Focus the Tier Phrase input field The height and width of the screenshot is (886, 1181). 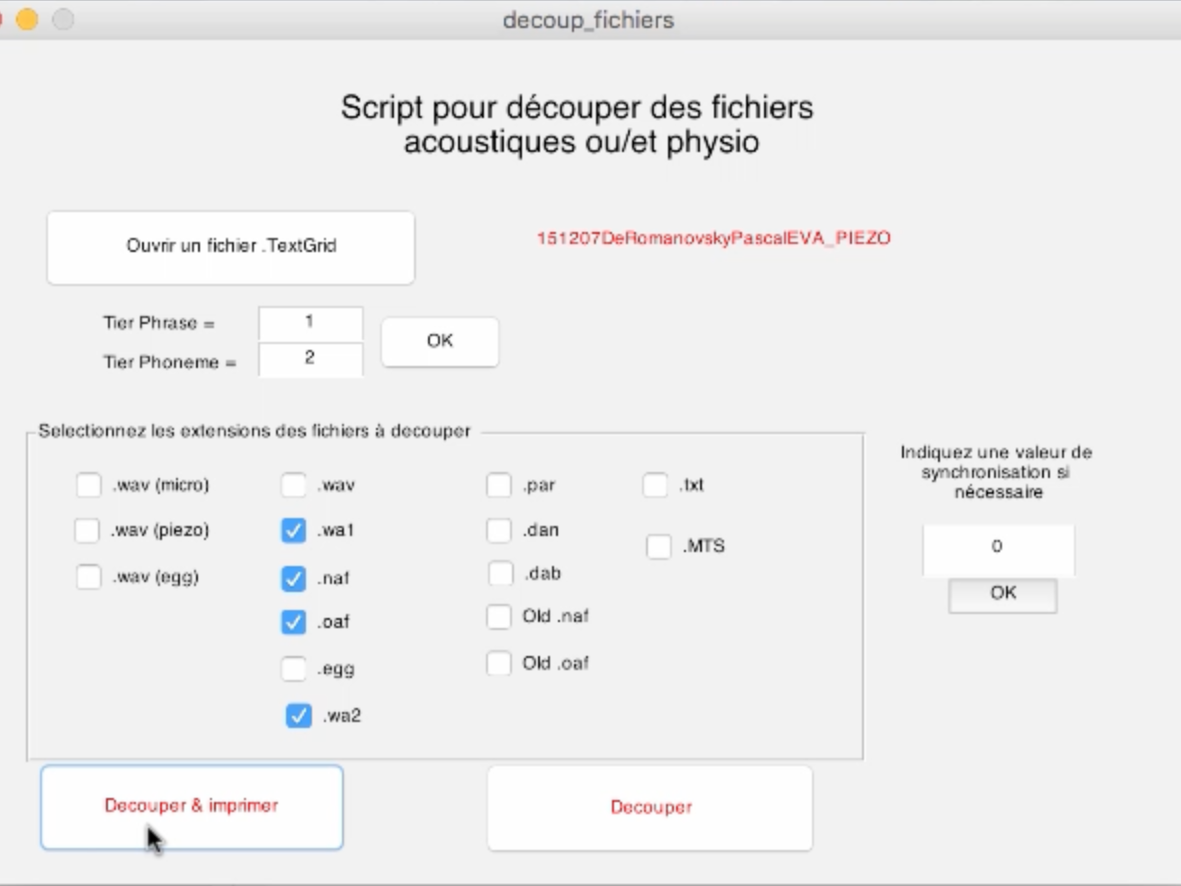pos(310,324)
